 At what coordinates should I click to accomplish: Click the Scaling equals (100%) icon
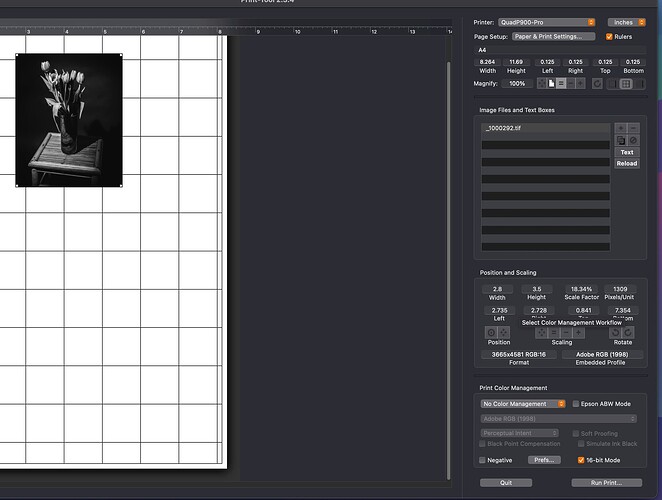[x=554, y=333]
